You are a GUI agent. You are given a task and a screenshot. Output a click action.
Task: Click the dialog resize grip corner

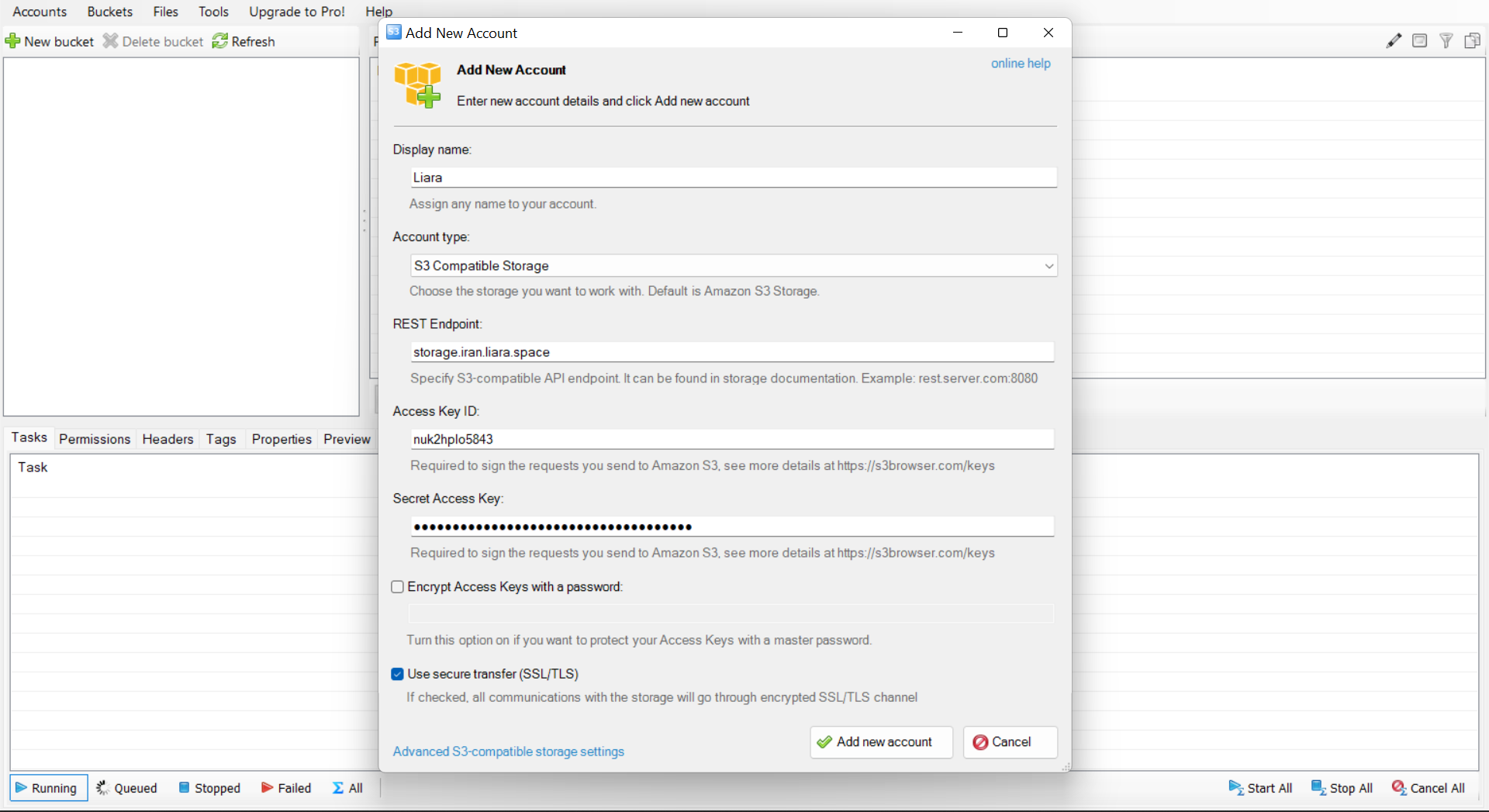(x=1066, y=766)
